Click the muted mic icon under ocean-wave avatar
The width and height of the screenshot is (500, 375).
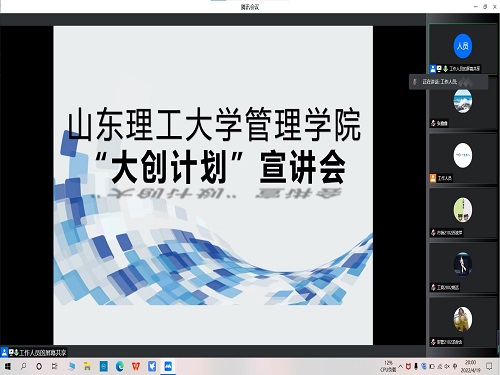click(x=433, y=123)
